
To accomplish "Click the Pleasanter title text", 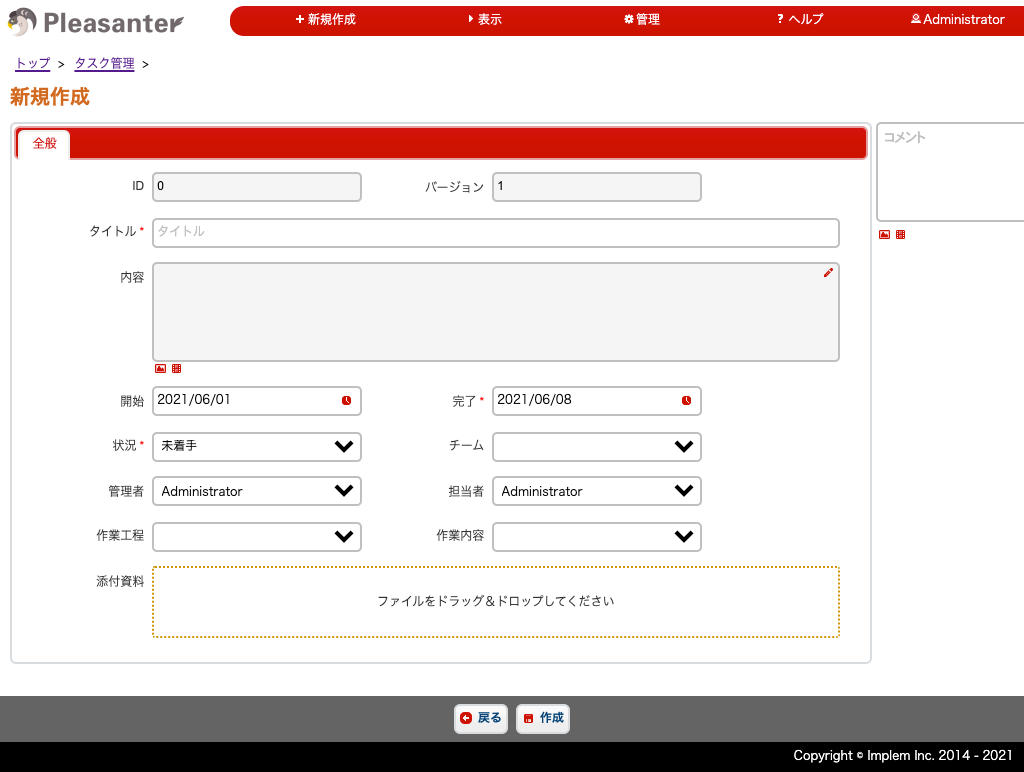I will tap(114, 23).
